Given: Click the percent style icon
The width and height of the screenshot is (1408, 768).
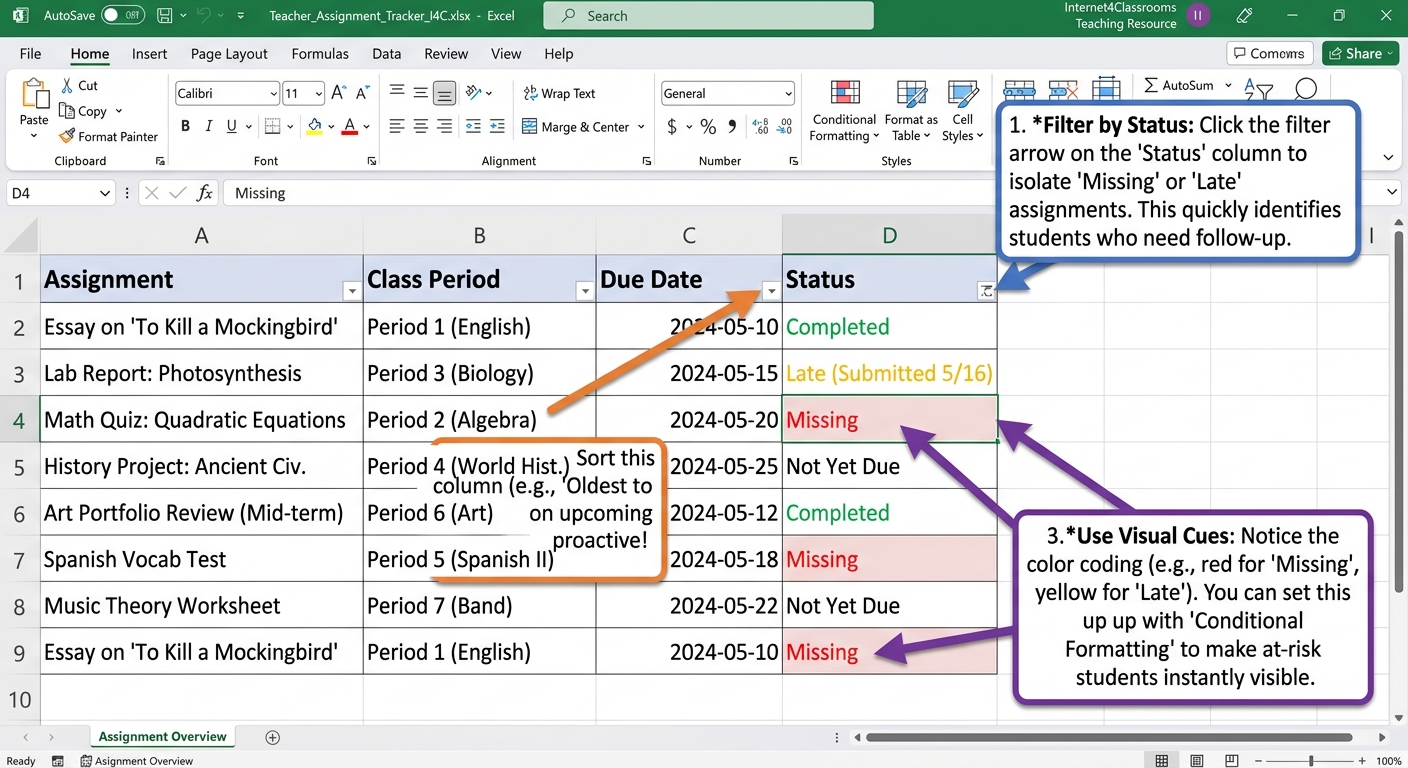Looking at the screenshot, I should (708, 127).
